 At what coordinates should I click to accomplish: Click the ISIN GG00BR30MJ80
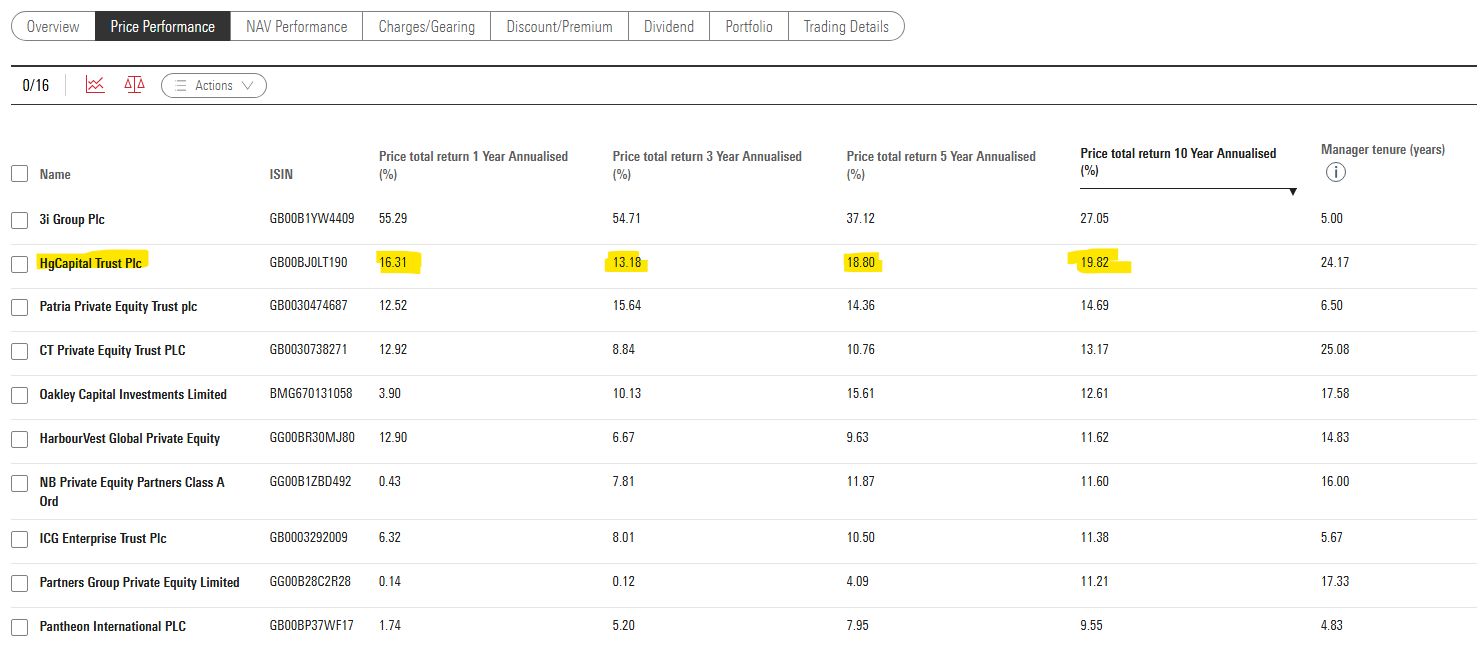pyautogui.click(x=312, y=438)
